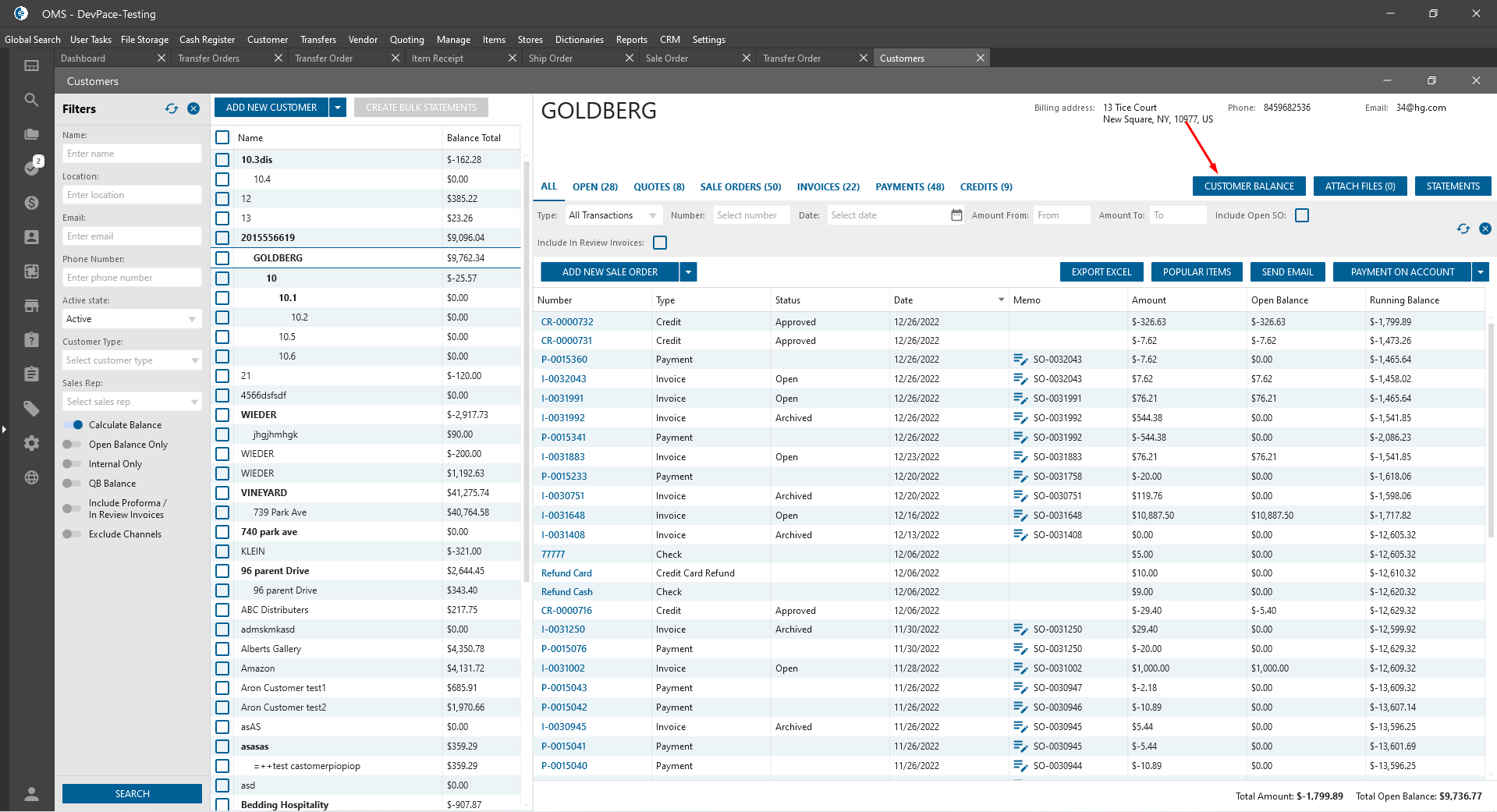Image resolution: width=1497 pixels, height=812 pixels.
Task: Click the Amount From input field
Action: (1060, 215)
